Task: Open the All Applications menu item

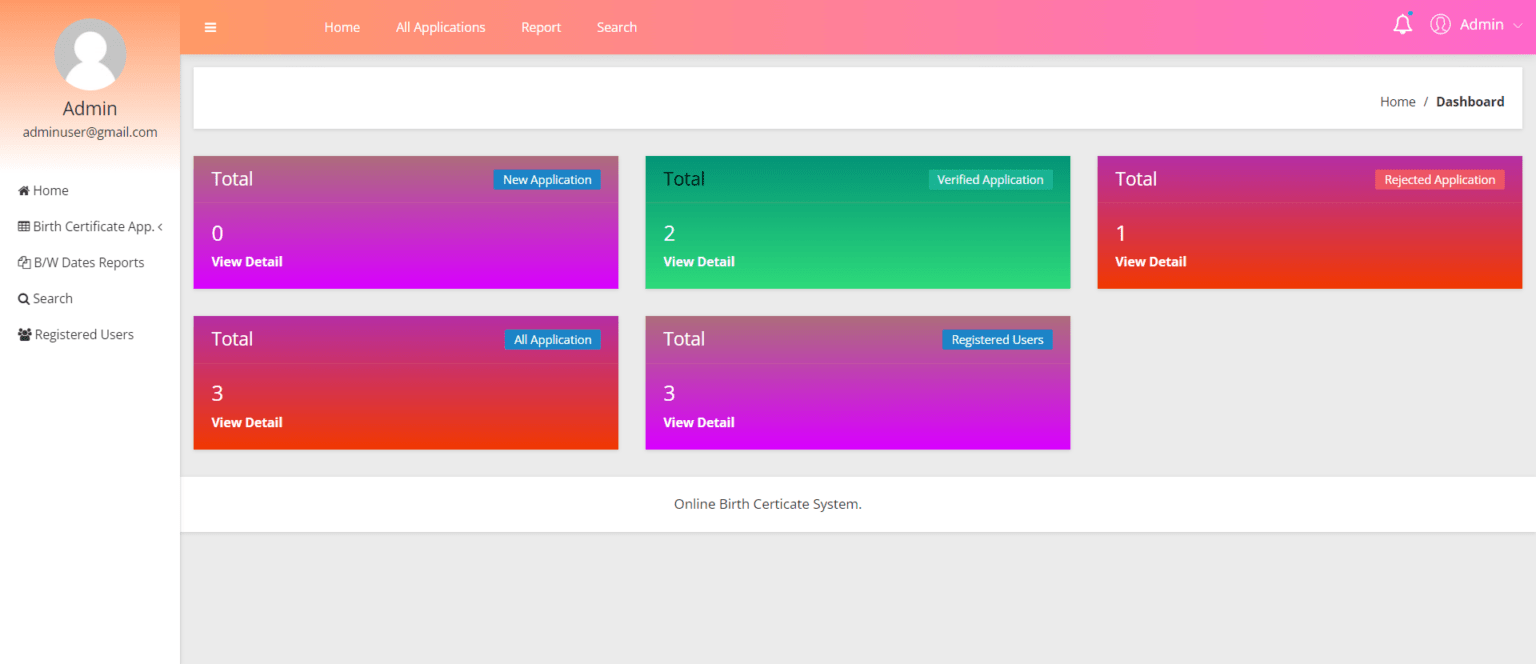Action: (440, 27)
